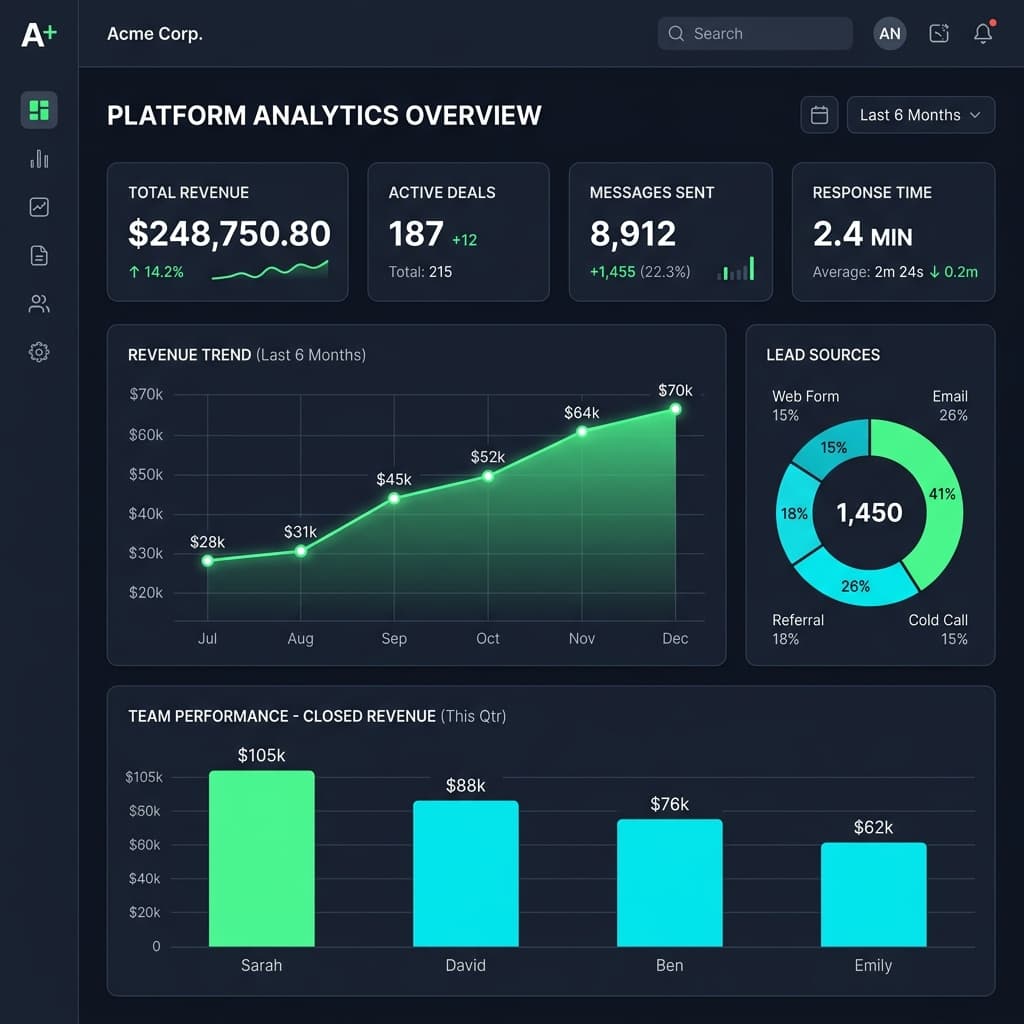
Task: Click the Acme Corp. title
Action: coord(155,34)
